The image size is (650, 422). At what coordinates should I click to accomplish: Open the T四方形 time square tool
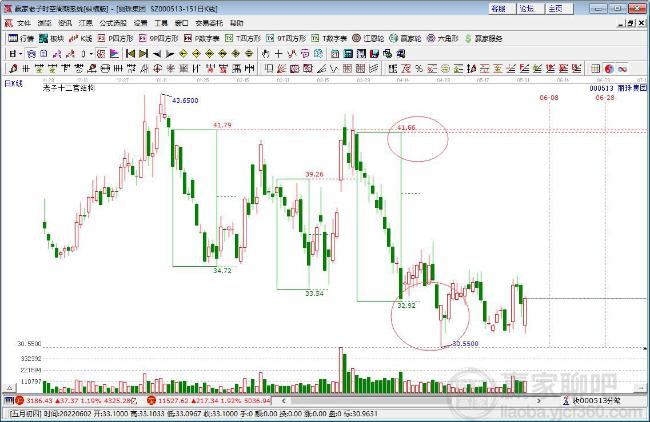pyautogui.click(x=243, y=39)
